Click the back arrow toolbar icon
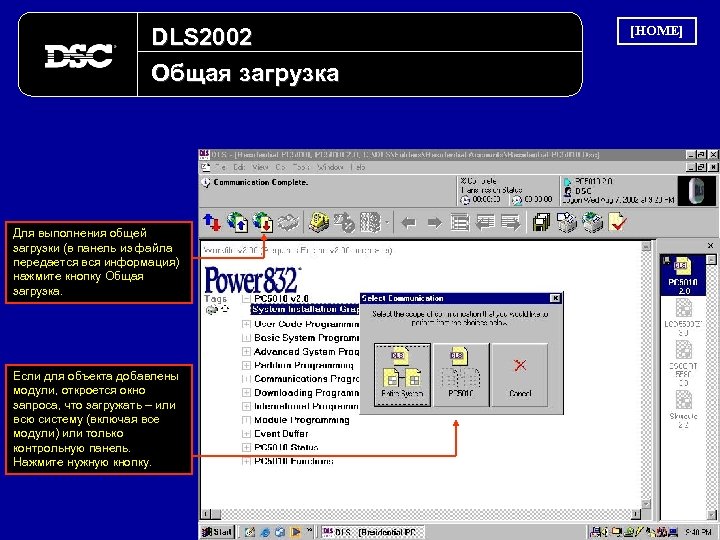 [x=409, y=223]
